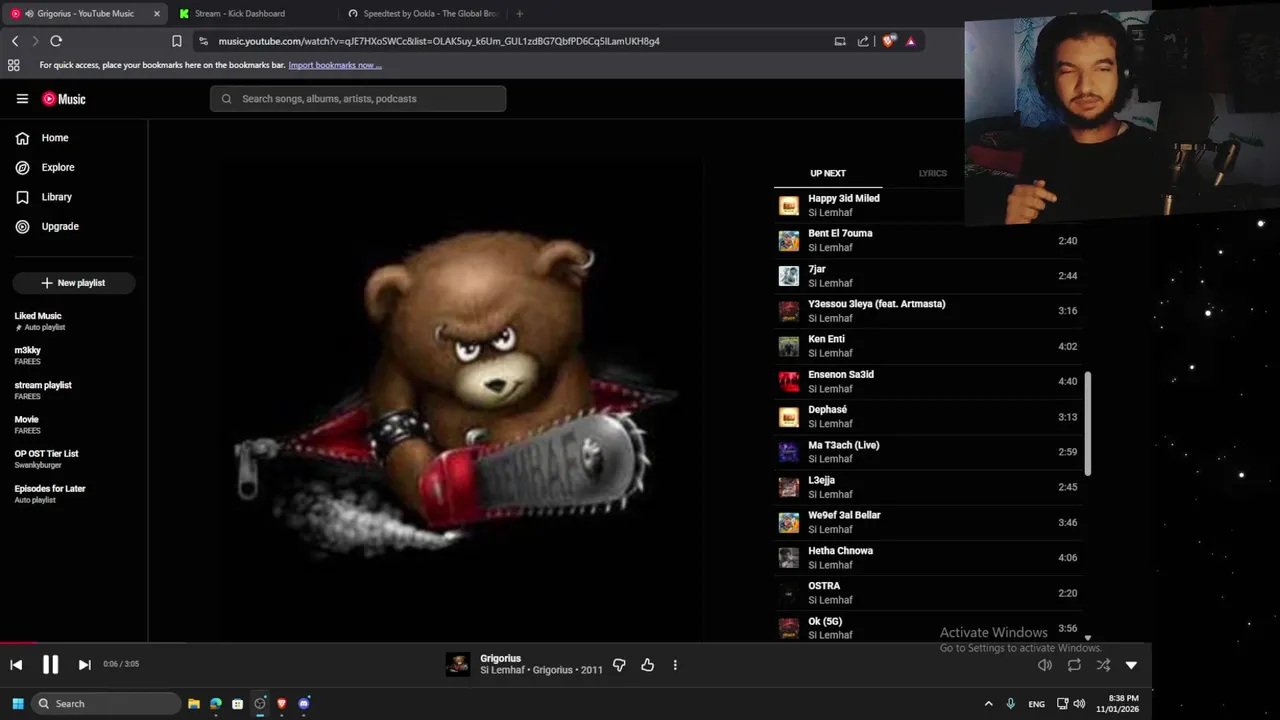1280x720 pixels.
Task: Pause the current song
Action: 50,664
